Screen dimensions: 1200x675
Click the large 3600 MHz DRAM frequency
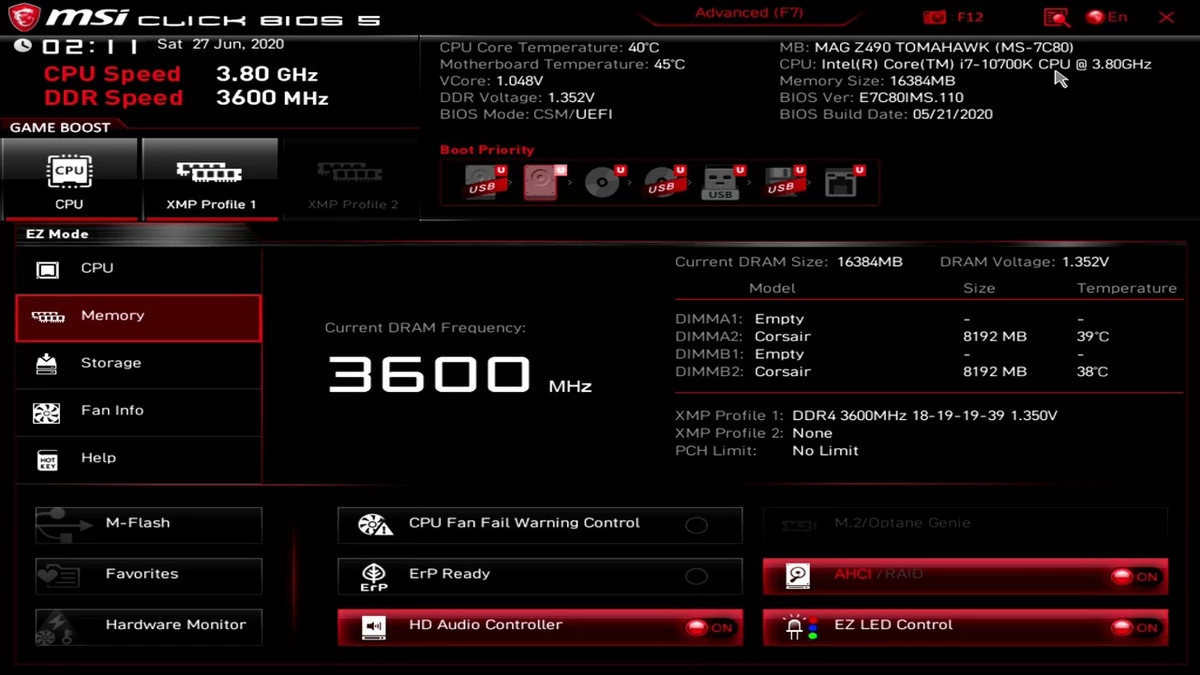point(459,375)
